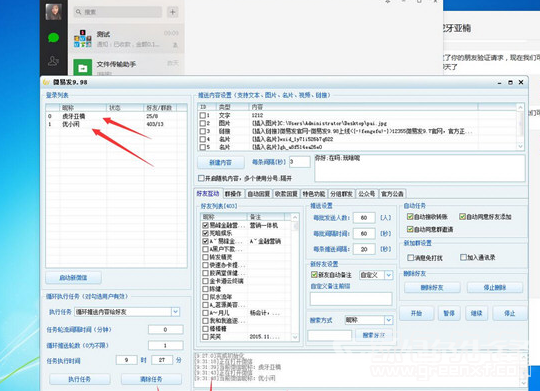Click the 循环推送轮数 input field
Image resolution: width=540 pixels, height=391 pixels.
pyautogui.click(x=166, y=345)
